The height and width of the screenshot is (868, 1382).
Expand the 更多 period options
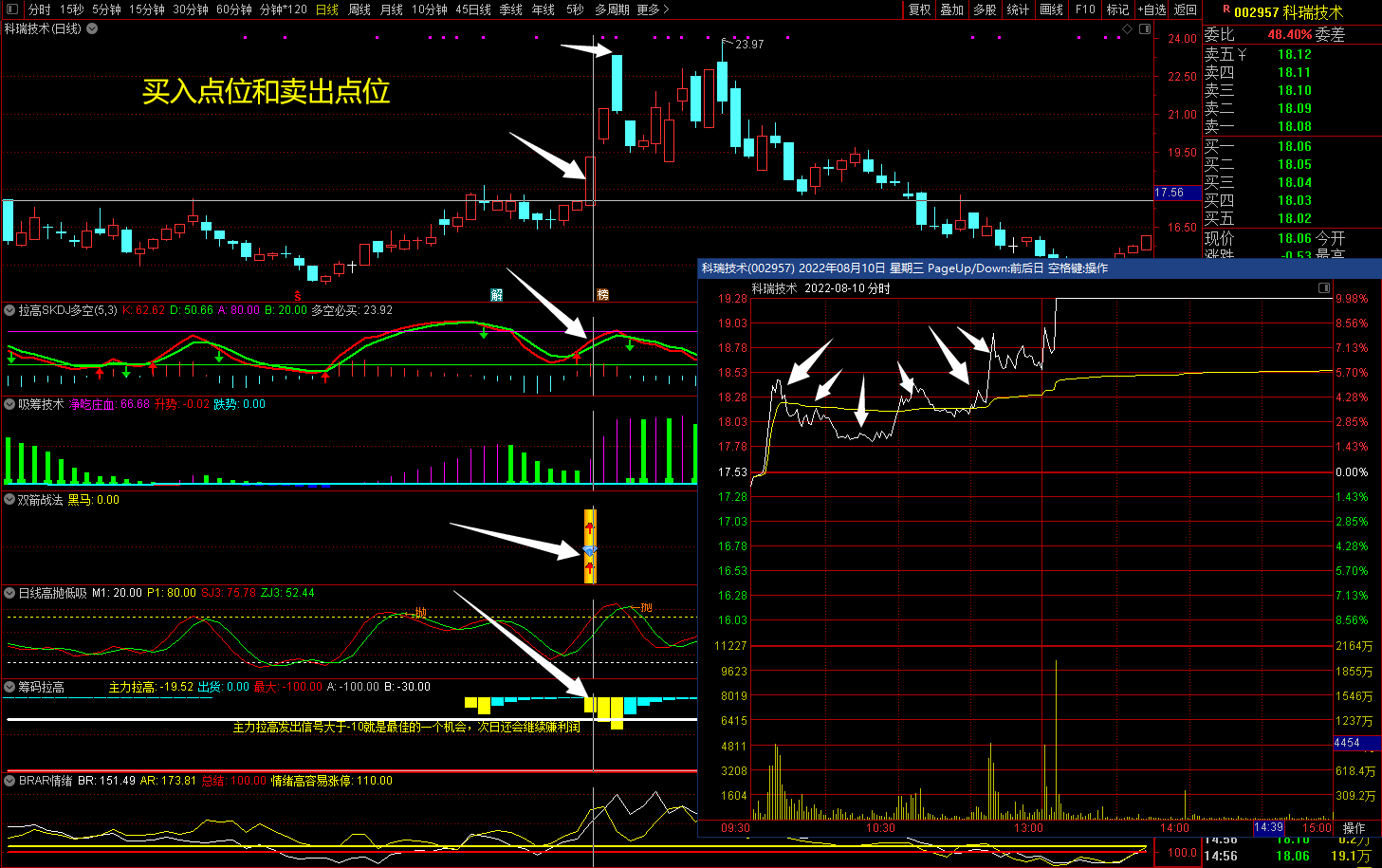pyautogui.click(x=654, y=9)
